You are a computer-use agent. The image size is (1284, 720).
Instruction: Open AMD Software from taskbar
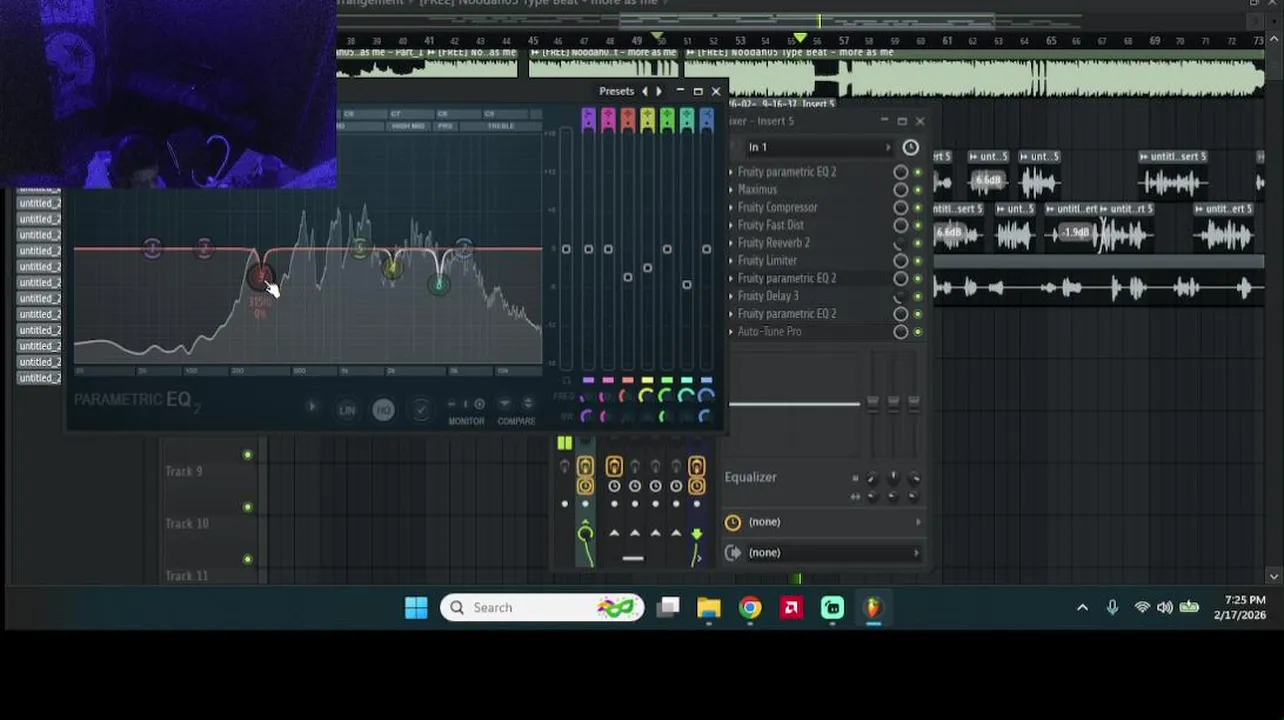pos(791,607)
